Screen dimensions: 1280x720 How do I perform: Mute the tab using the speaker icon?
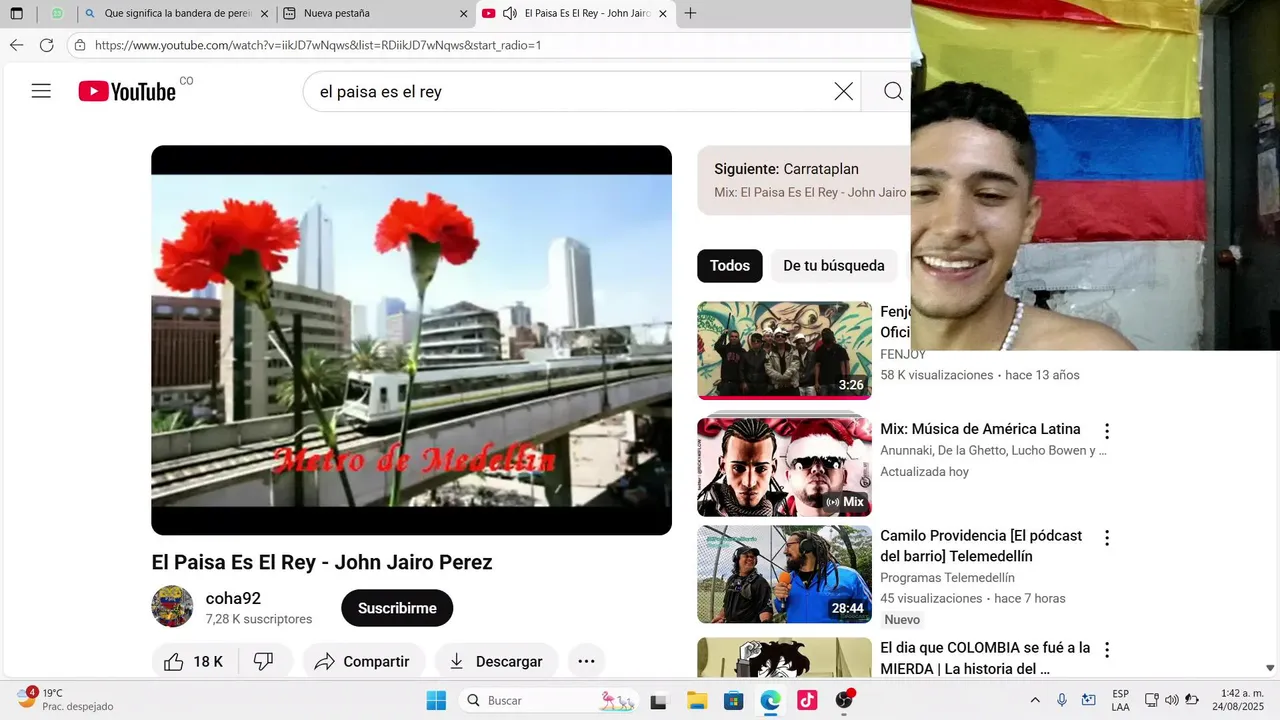click(x=510, y=13)
